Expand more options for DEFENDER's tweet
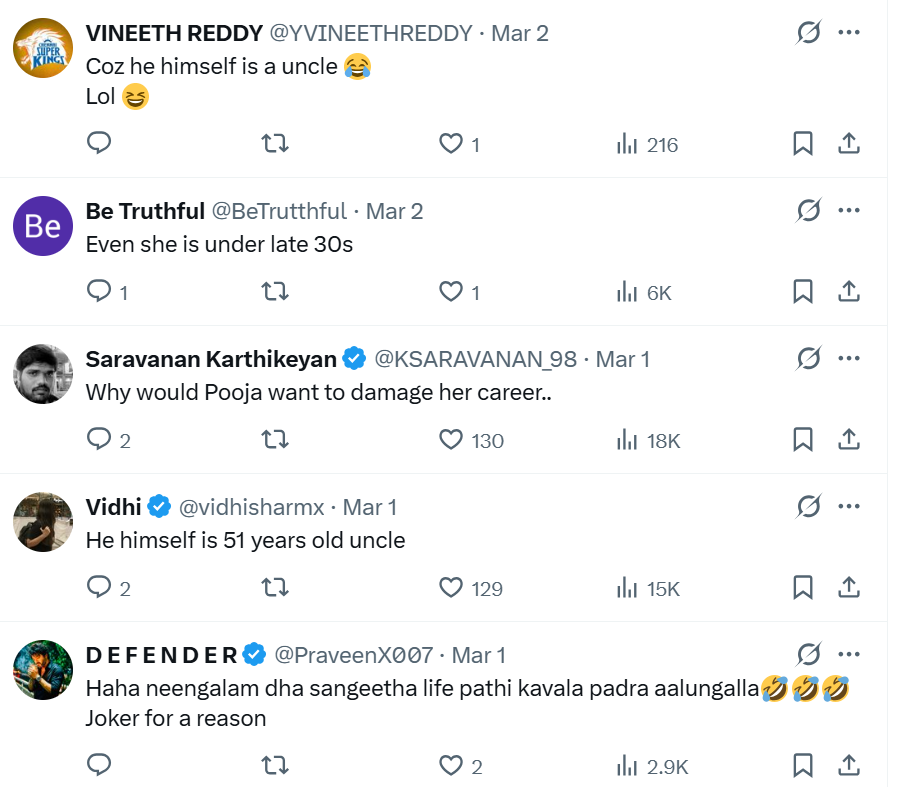 849,655
